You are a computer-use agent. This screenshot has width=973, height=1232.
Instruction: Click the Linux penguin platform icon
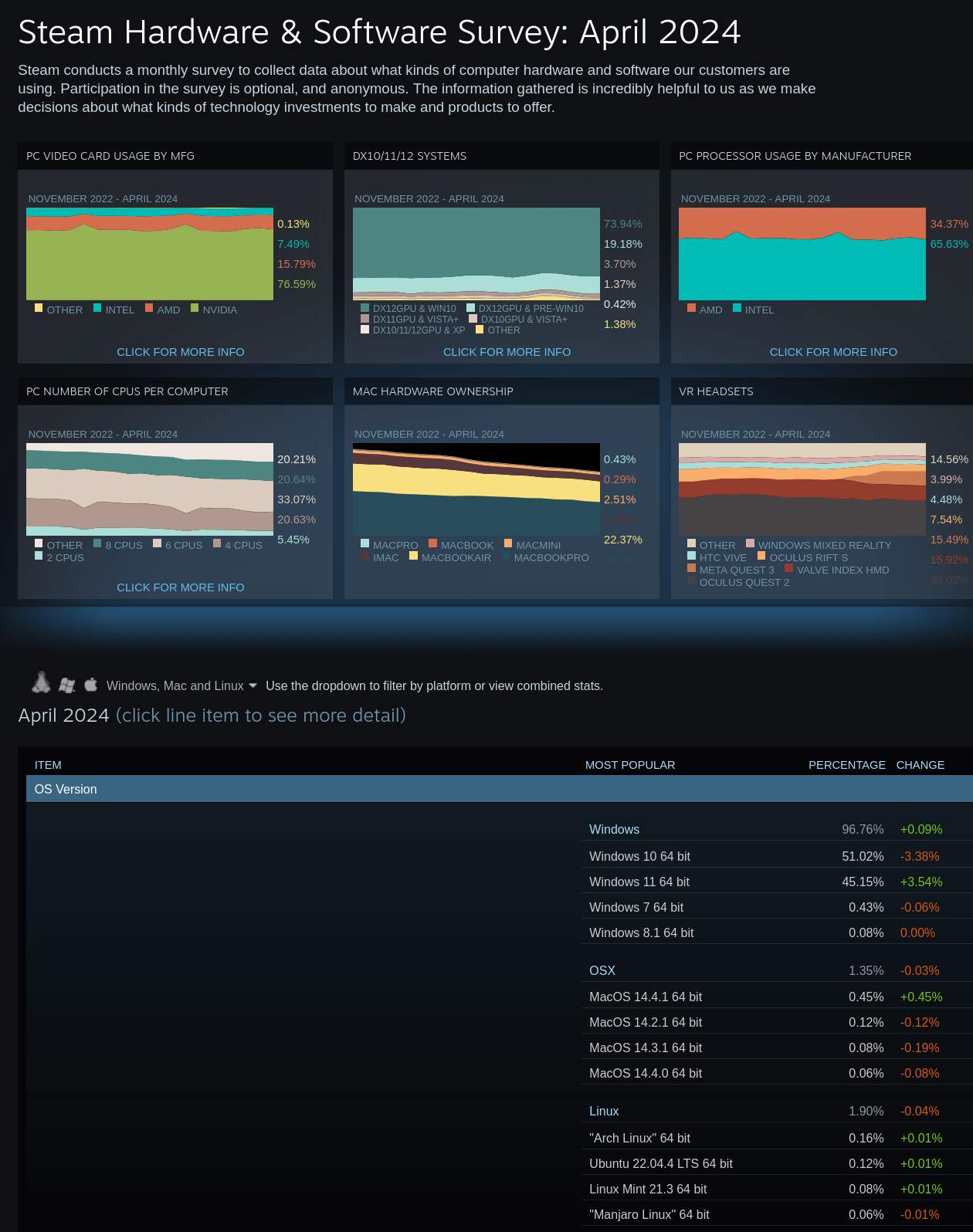(41, 682)
